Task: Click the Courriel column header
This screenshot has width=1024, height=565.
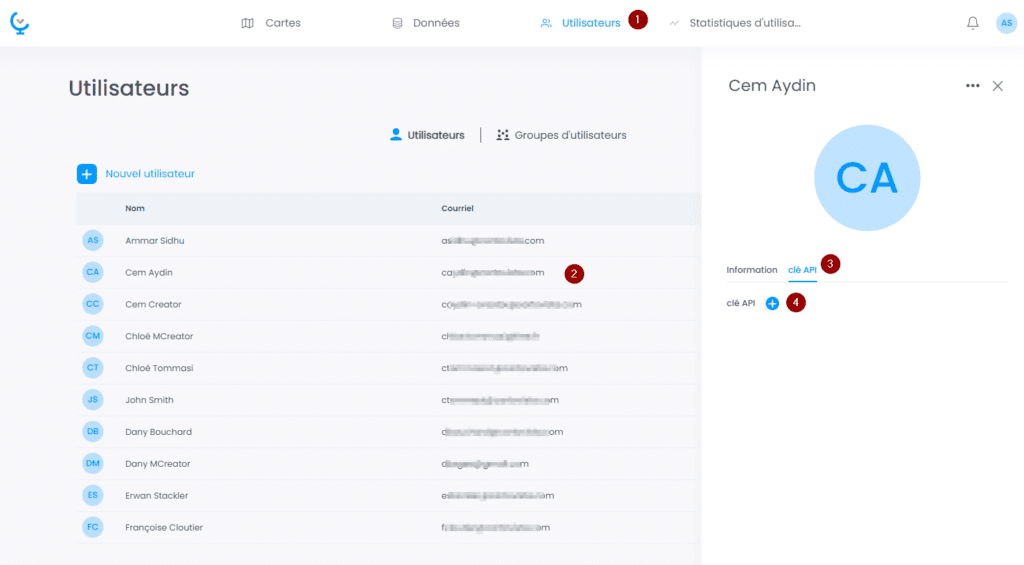Action: tap(457, 208)
